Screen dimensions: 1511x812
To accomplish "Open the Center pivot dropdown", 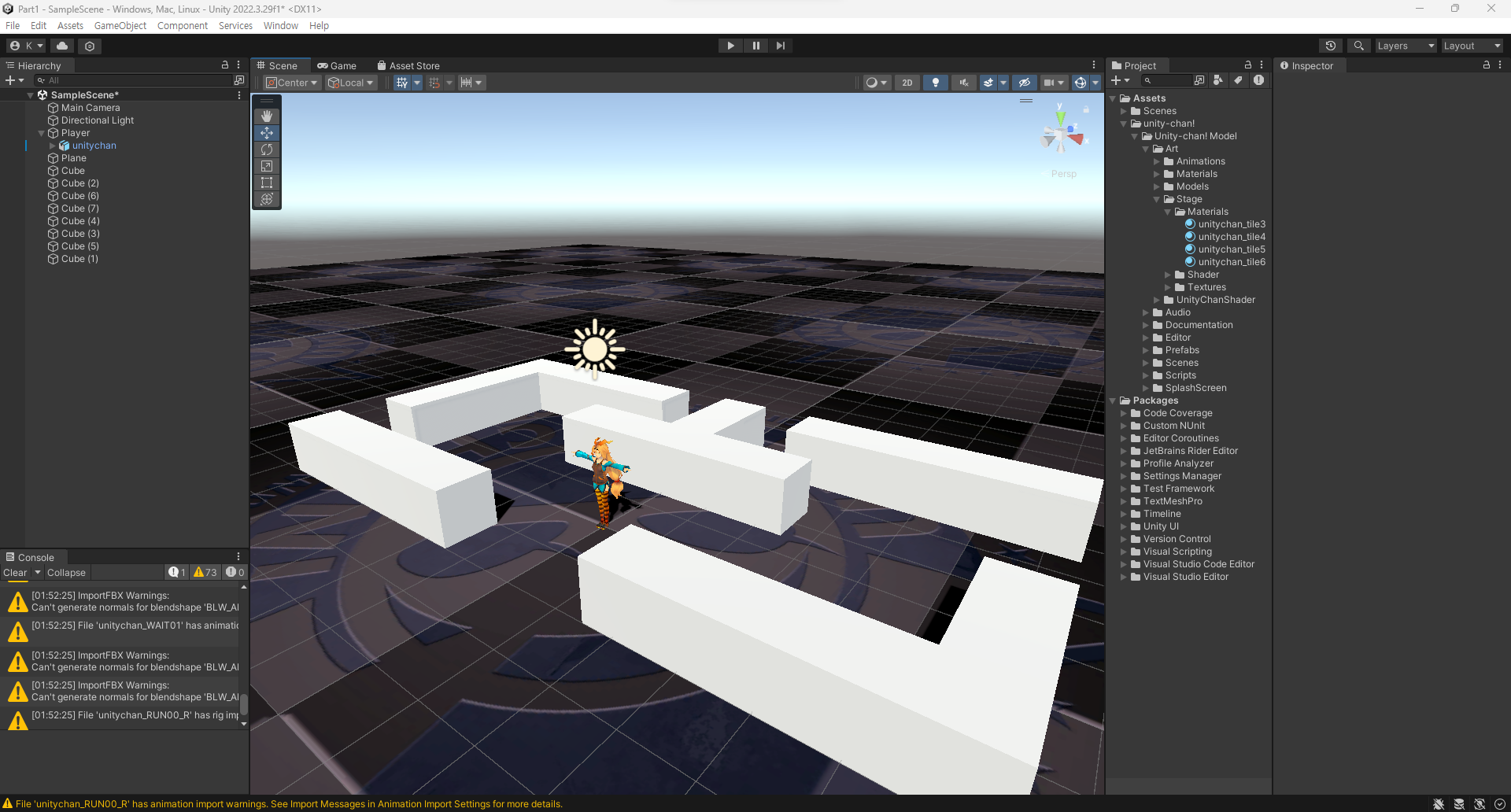I will [x=292, y=83].
